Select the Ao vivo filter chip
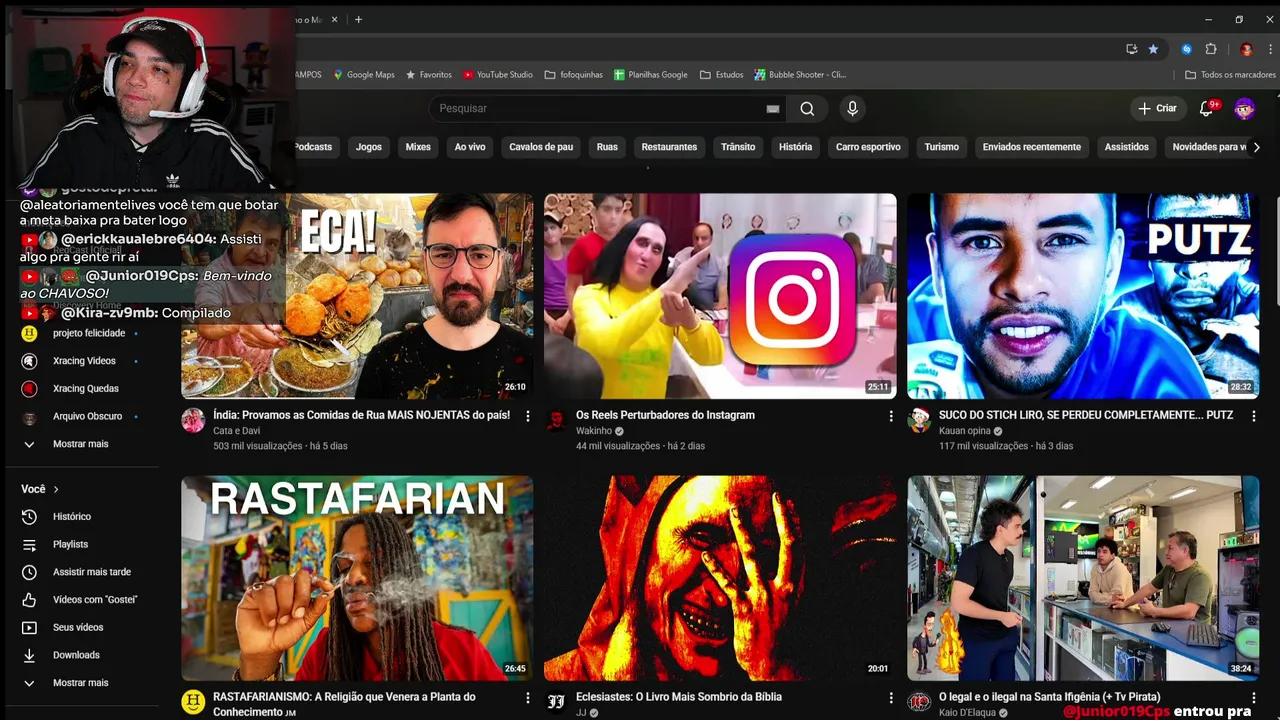The width and height of the screenshot is (1280, 720). click(x=470, y=147)
